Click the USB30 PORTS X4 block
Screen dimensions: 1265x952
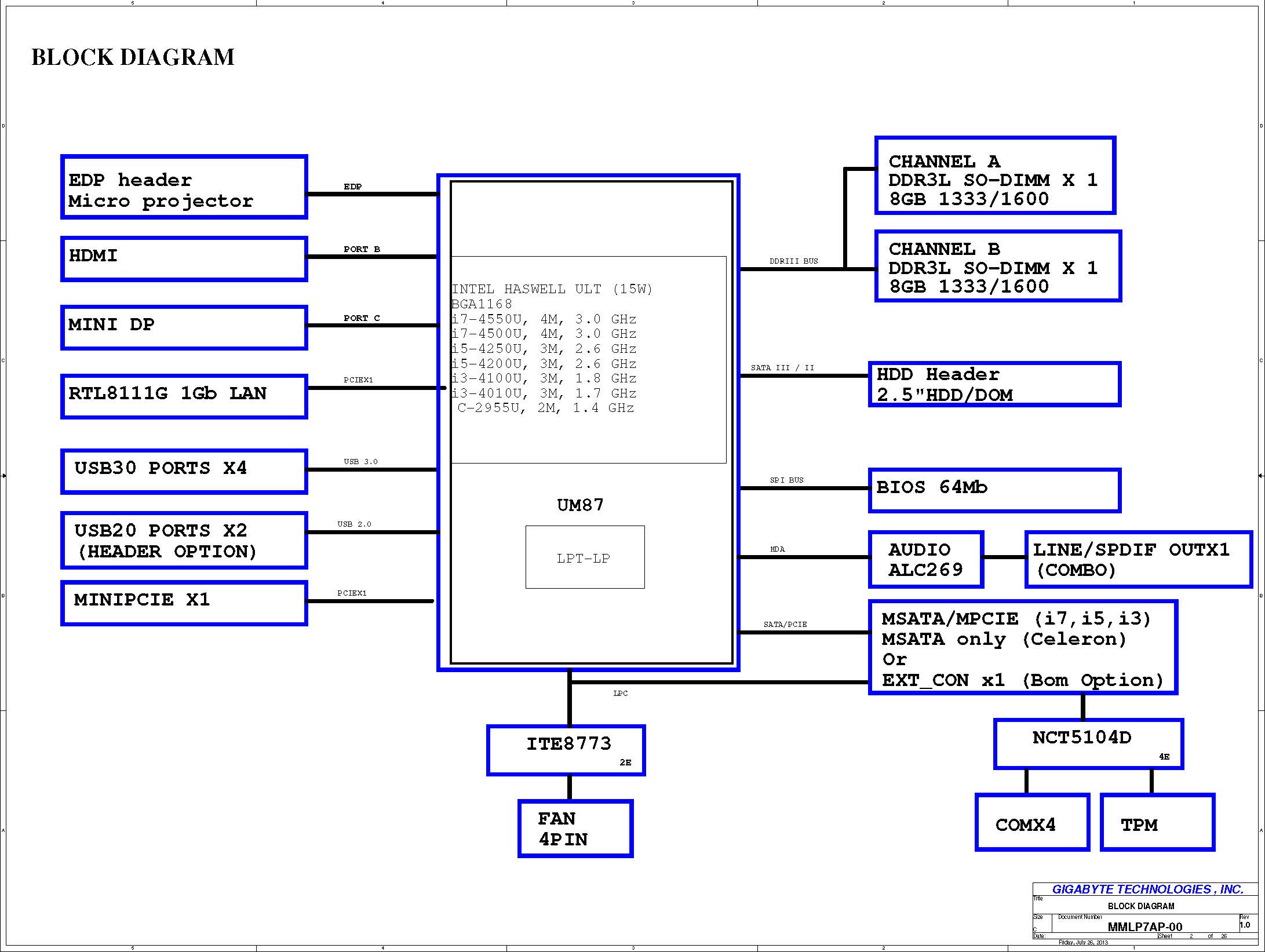coord(184,471)
